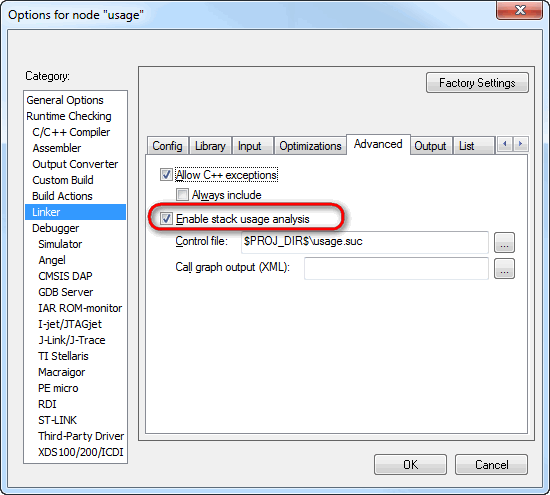Select the C/C++ Compiler category
550x495 pixels.
point(71,132)
